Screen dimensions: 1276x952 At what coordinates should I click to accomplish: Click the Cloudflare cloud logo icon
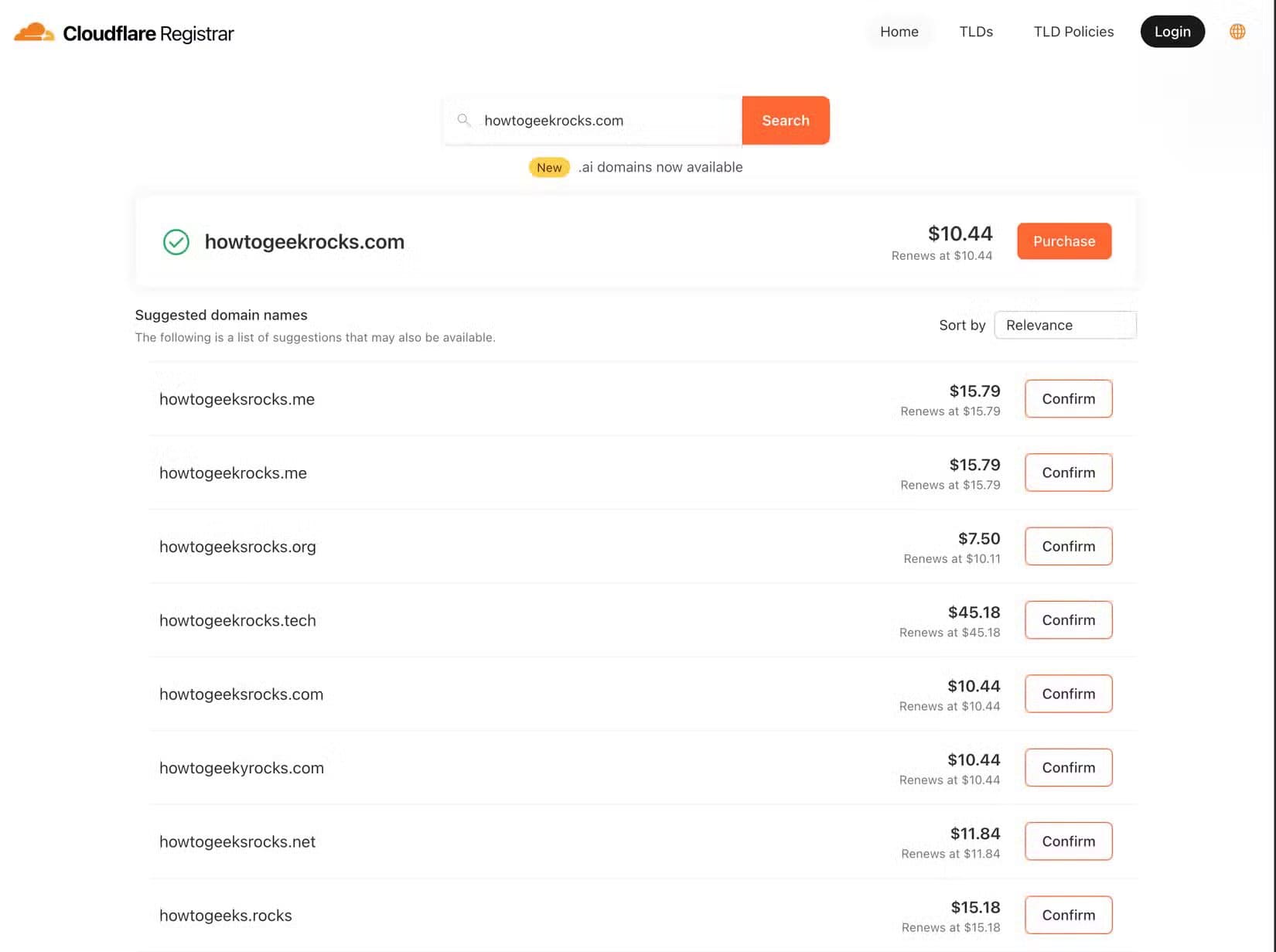coord(34,32)
